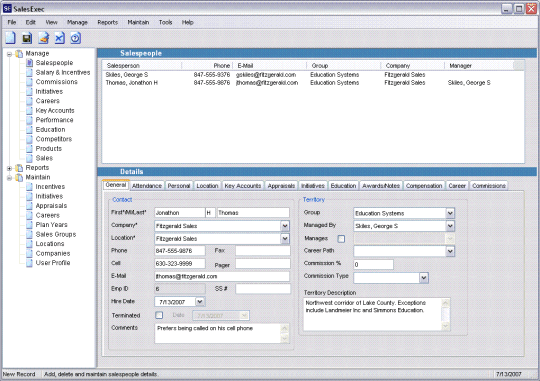Open the Help menu

pyautogui.click(x=187, y=22)
